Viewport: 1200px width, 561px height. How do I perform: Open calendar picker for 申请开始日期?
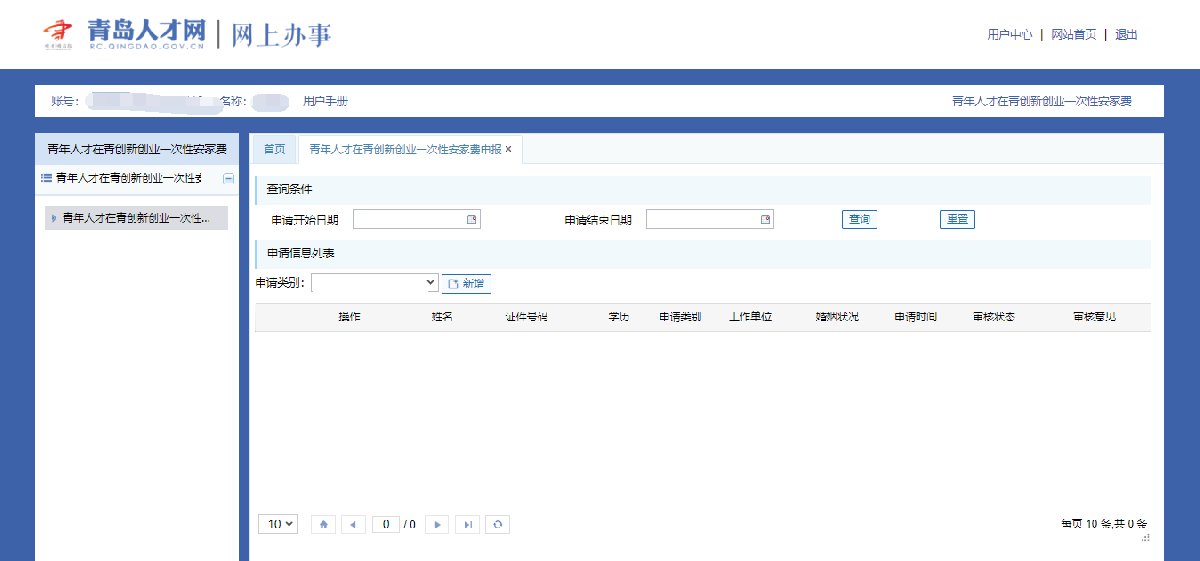tap(471, 220)
